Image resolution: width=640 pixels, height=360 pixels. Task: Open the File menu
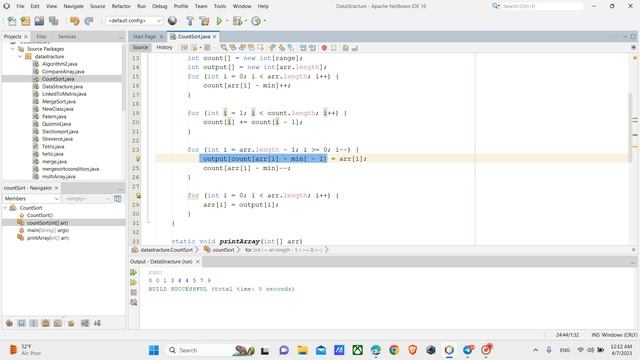20,6
